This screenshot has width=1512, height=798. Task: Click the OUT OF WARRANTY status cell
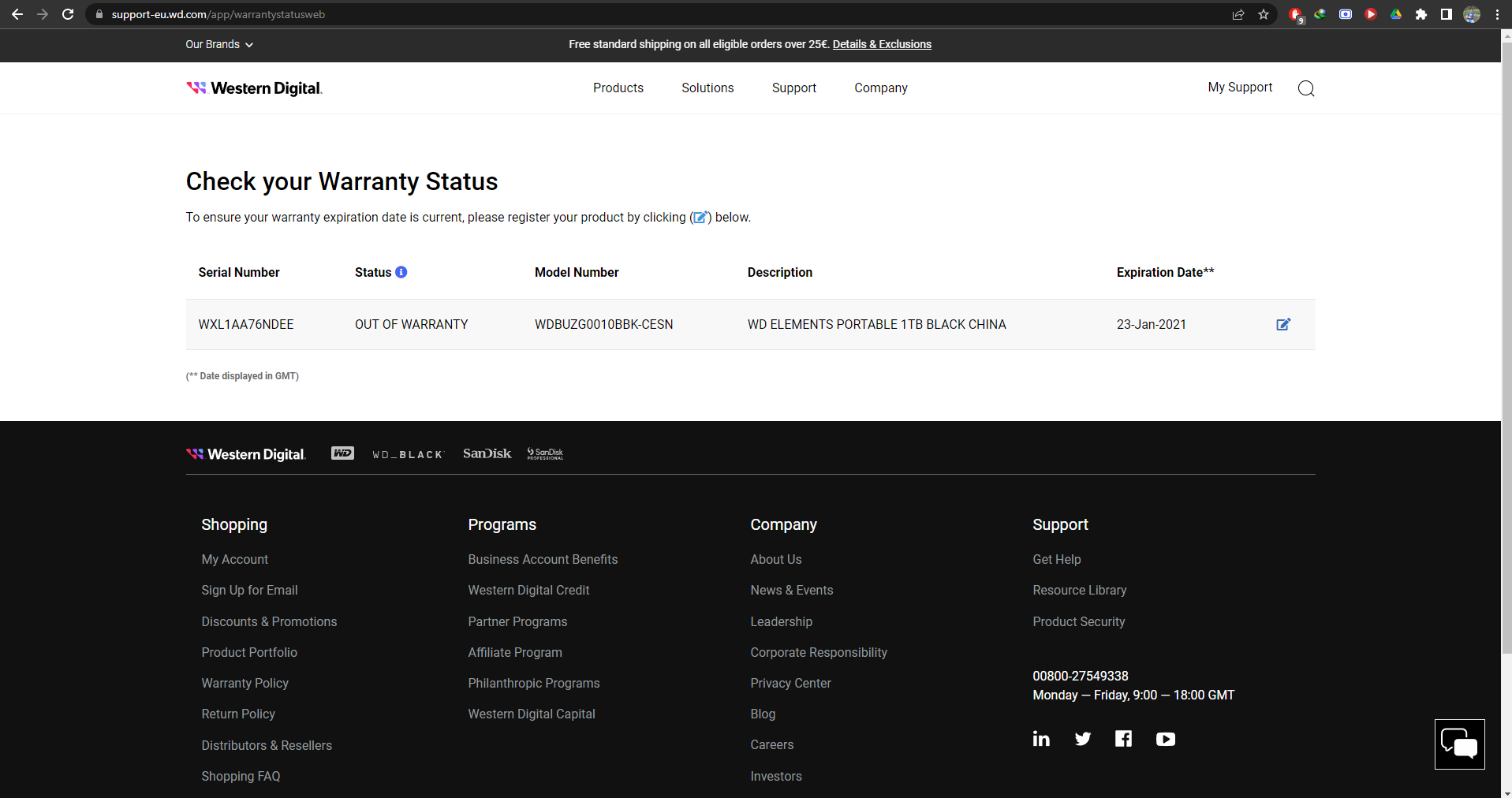412,324
